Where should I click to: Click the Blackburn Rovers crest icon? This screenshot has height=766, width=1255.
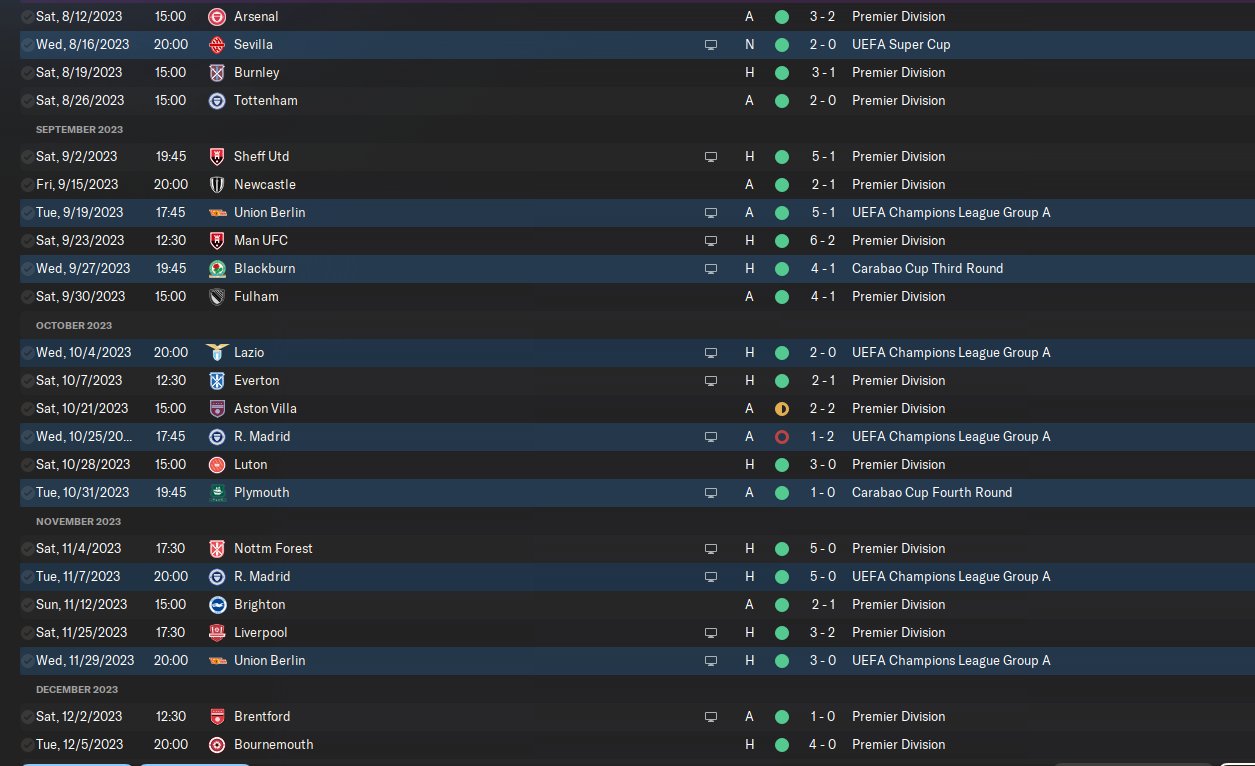point(217,269)
